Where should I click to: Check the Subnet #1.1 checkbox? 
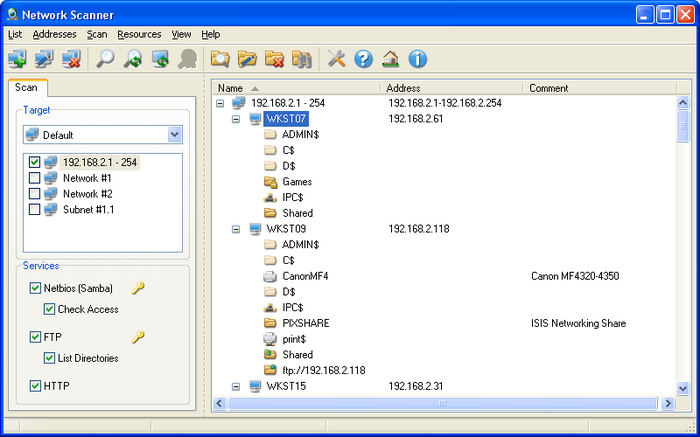click(x=34, y=209)
